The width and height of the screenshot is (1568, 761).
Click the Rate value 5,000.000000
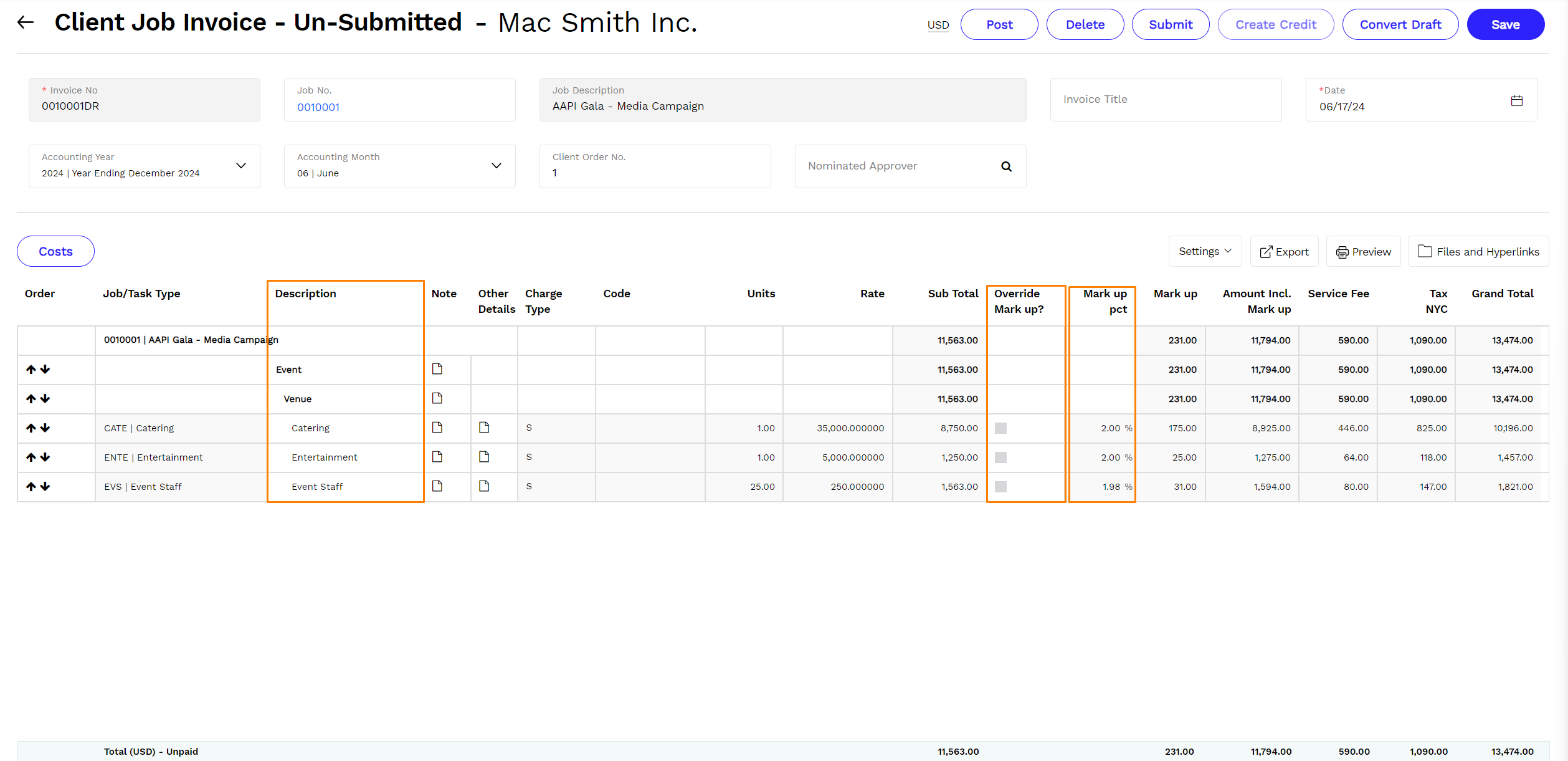(853, 457)
